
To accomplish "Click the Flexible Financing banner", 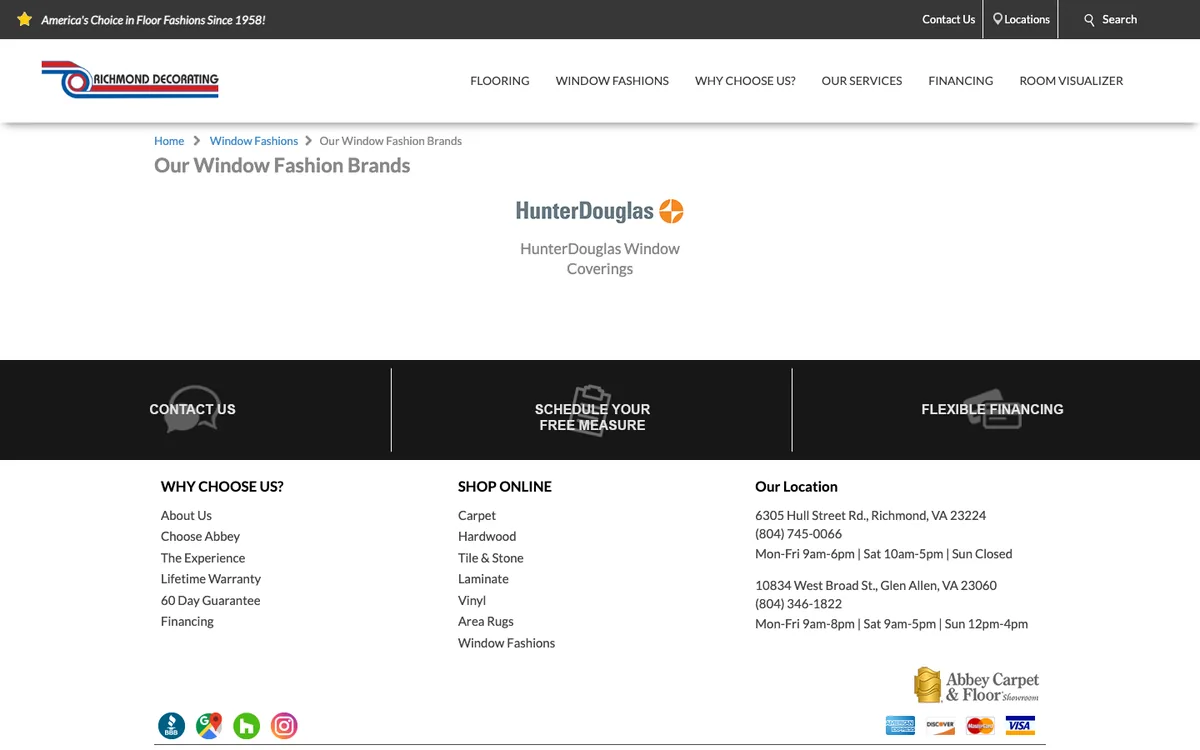I will (992, 409).
